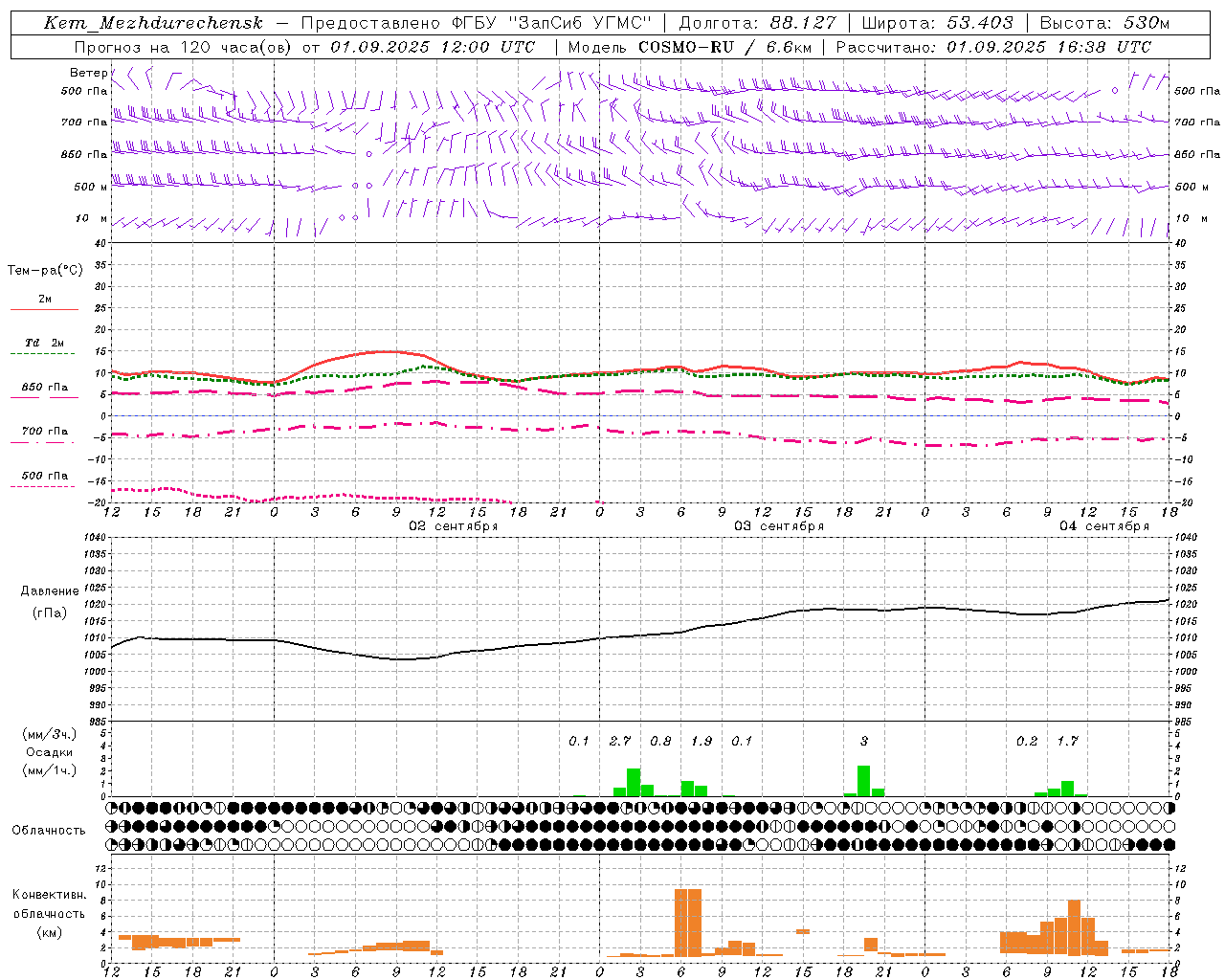Viewport: 1225px width, 980px height.
Task: Select the forecast start 01.09.2025 12:00 UTC
Action: (433, 47)
